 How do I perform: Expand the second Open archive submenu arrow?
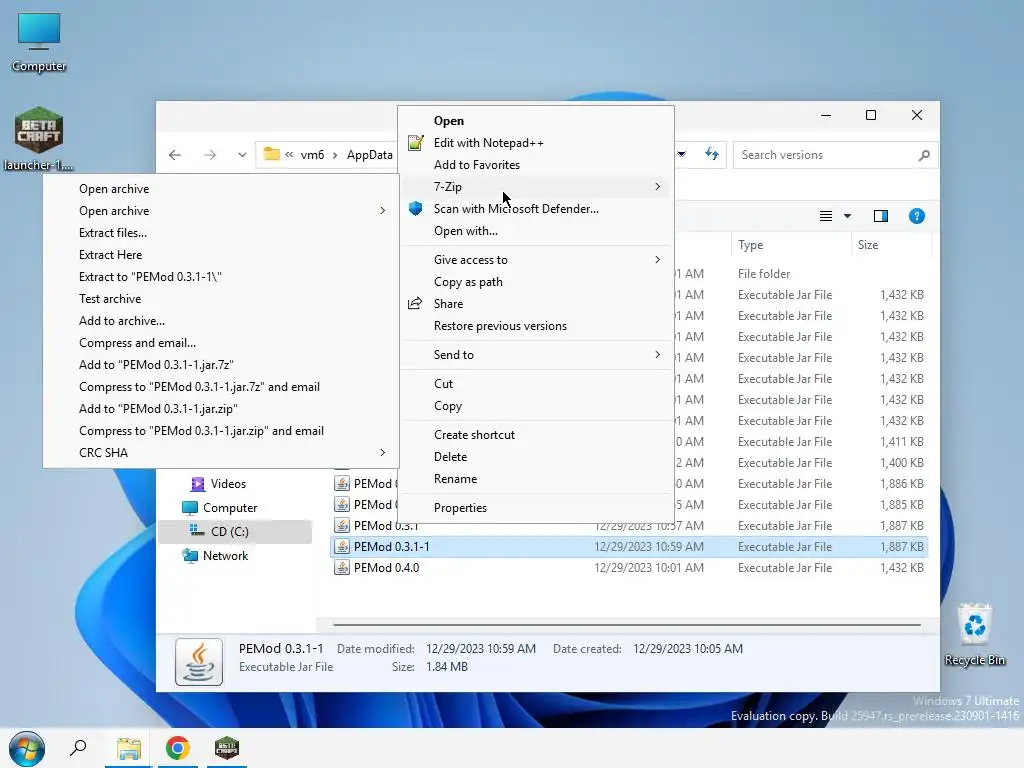(x=383, y=210)
